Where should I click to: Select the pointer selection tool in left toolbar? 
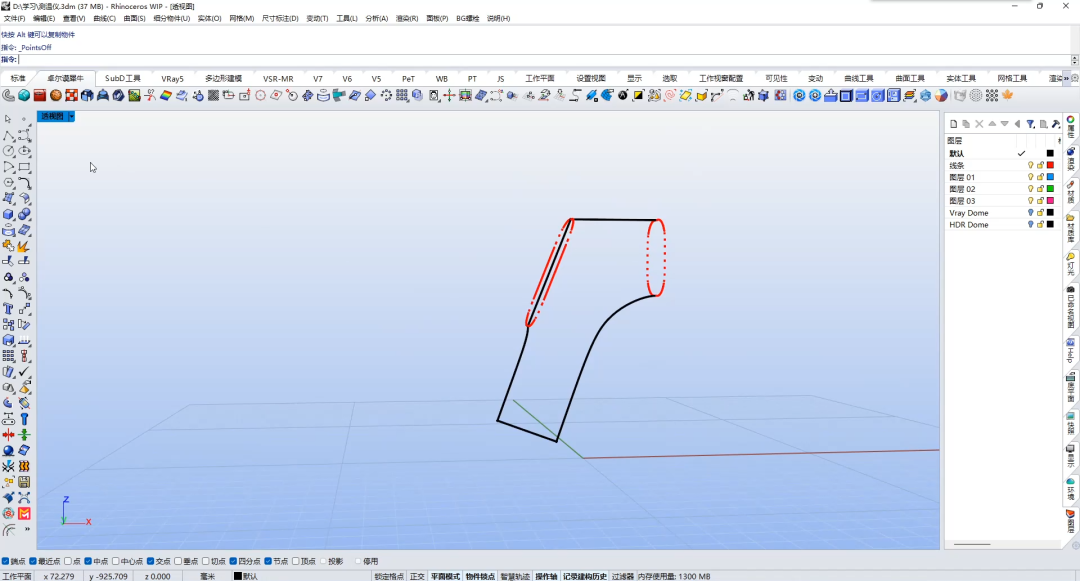[x=8, y=119]
